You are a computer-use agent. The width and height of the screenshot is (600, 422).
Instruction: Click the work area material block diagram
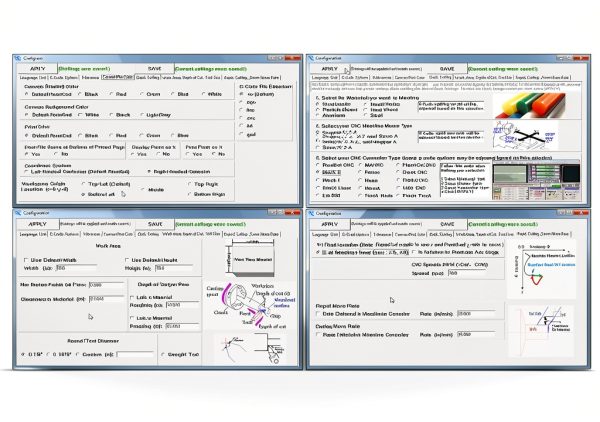tap(250, 259)
